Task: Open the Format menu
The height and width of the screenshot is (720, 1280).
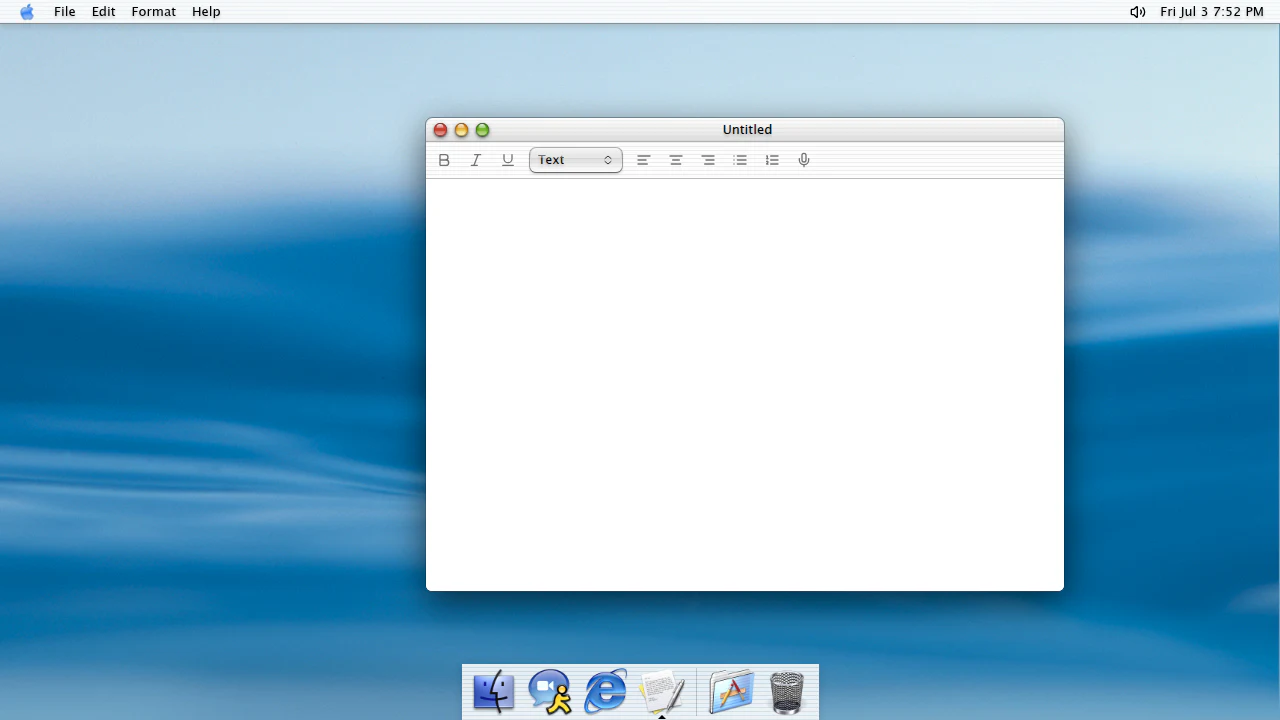Action: coord(154,12)
